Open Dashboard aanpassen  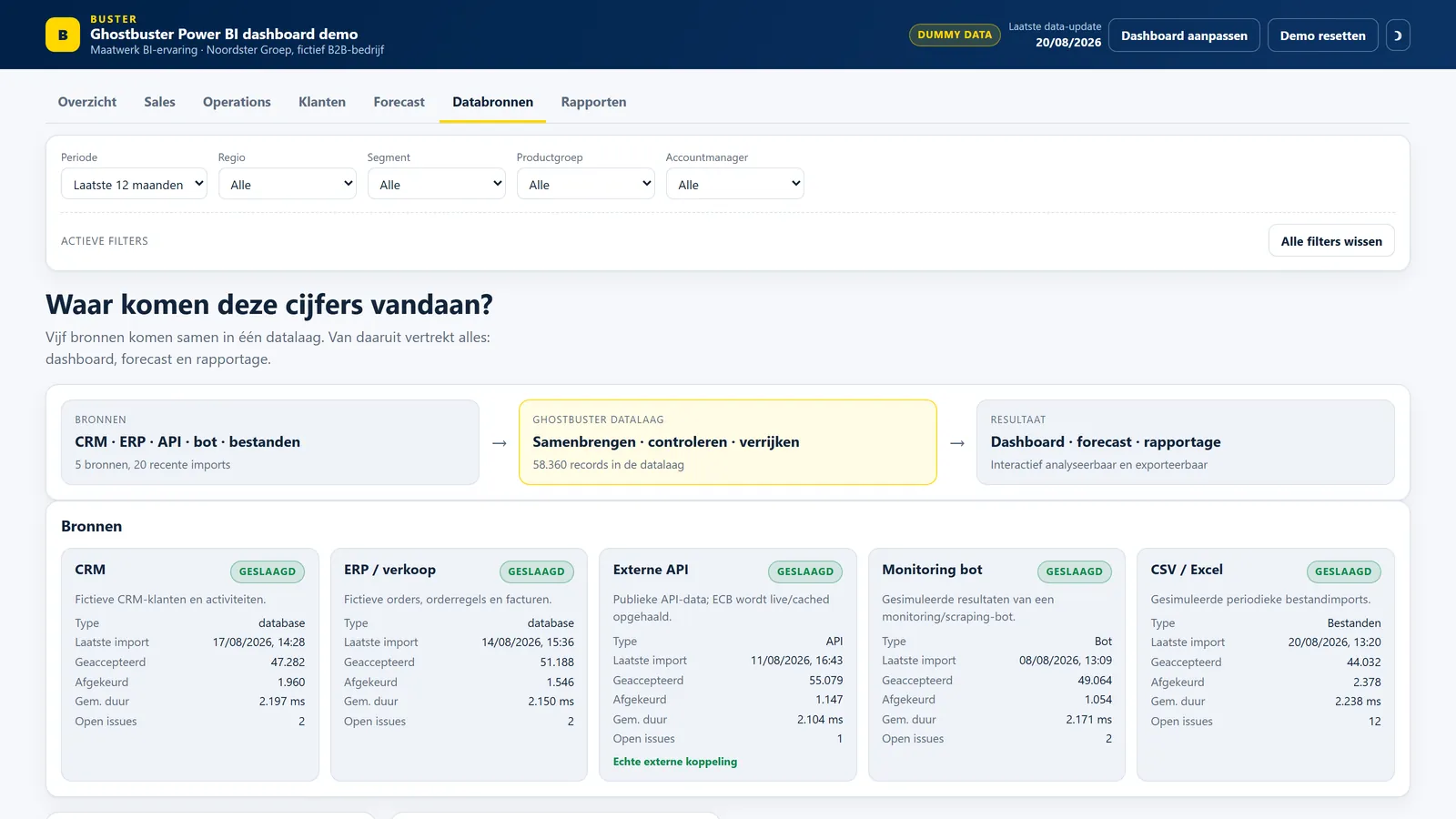coord(1184,35)
